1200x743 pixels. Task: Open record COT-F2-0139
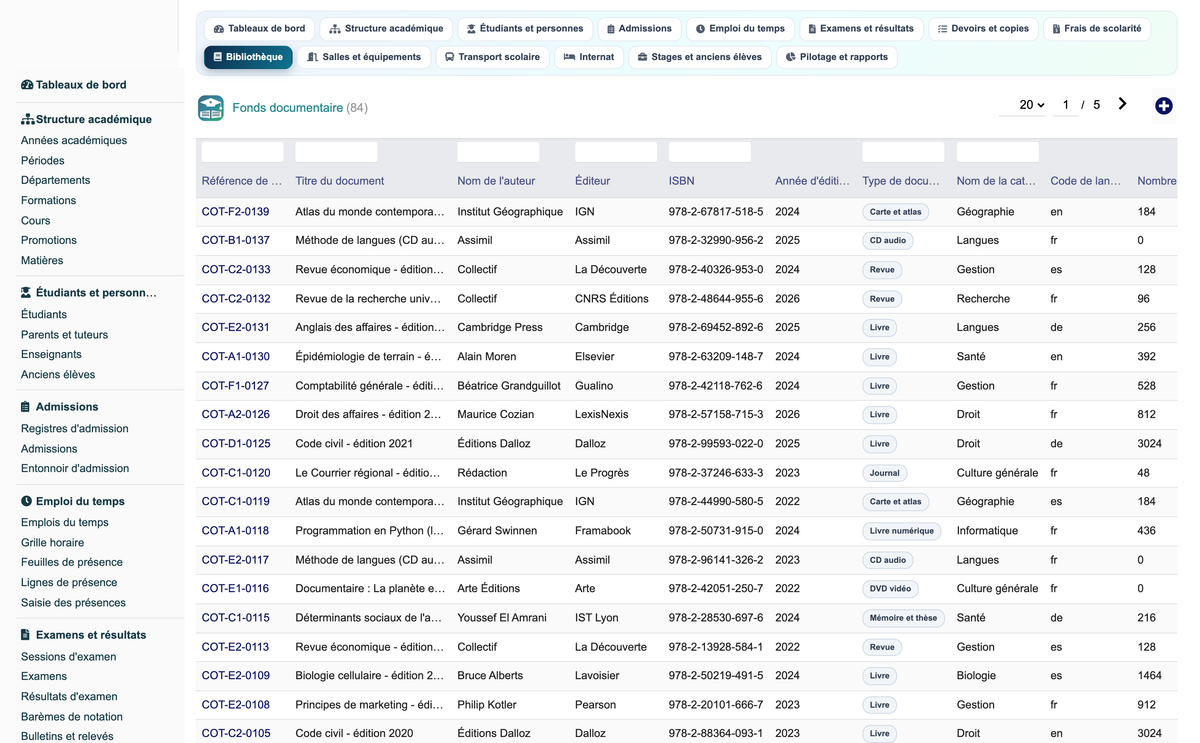tap(236, 212)
